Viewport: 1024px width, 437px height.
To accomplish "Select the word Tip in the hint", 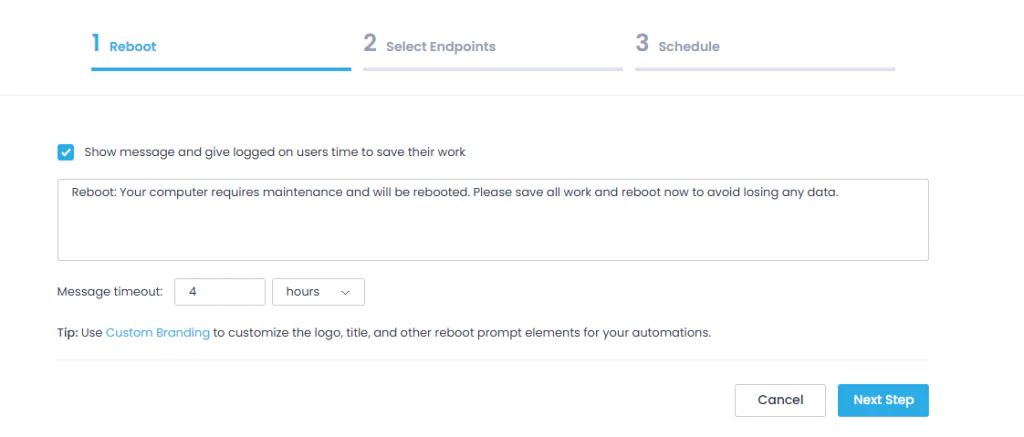I will click(67, 332).
